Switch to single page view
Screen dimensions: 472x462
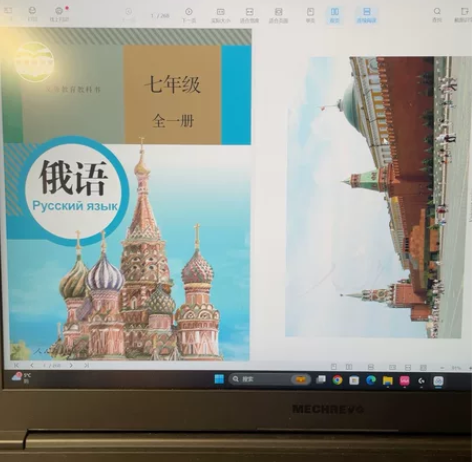point(310,15)
